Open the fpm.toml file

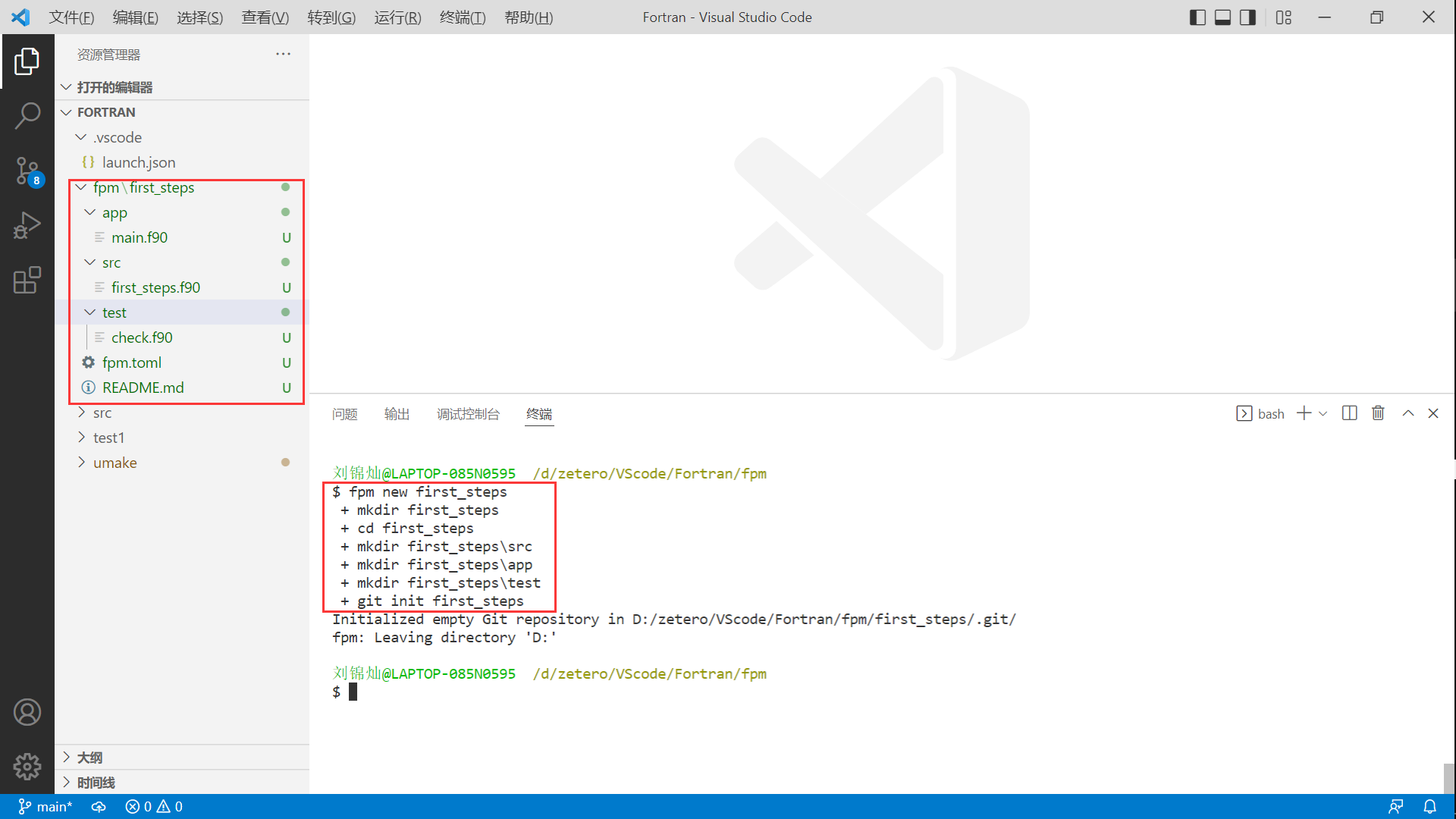[x=132, y=362]
